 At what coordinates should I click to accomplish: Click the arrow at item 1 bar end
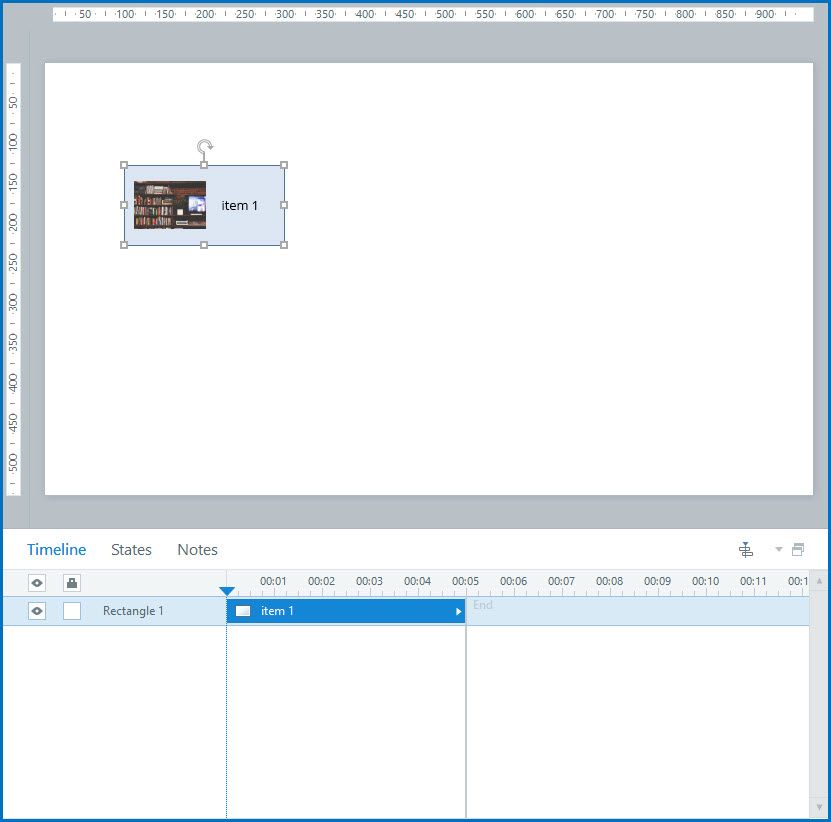(459, 611)
